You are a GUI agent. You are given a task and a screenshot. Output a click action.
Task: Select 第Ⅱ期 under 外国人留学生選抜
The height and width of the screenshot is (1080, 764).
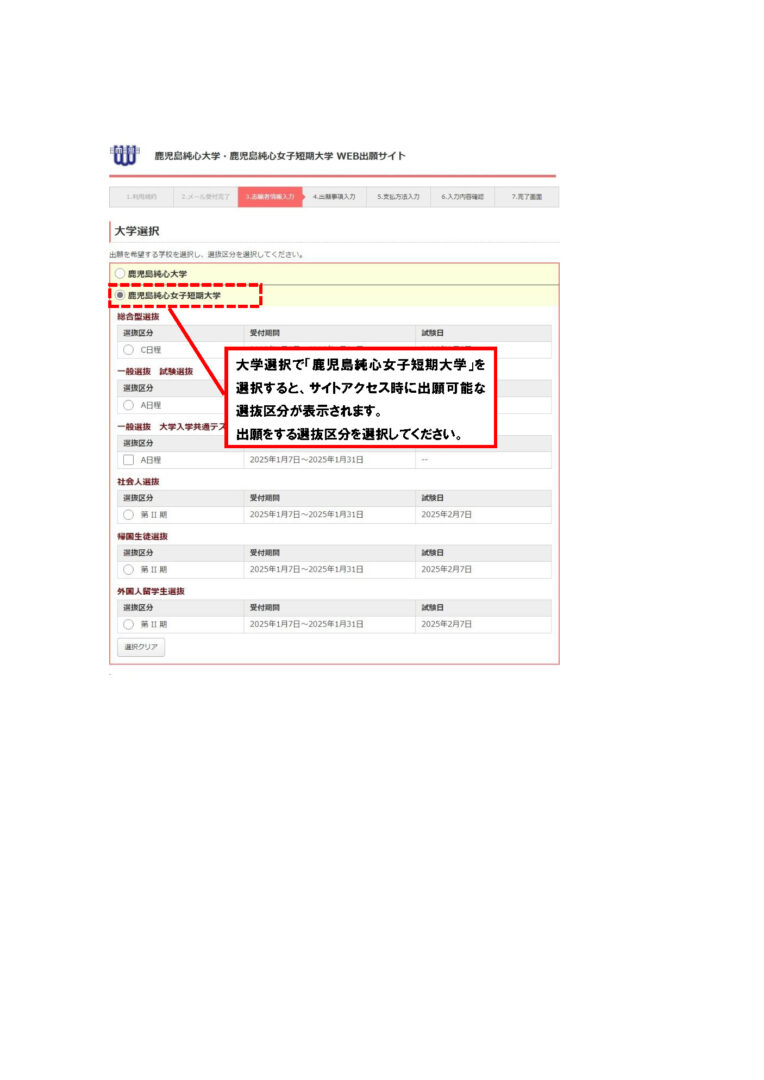pyautogui.click(x=128, y=624)
